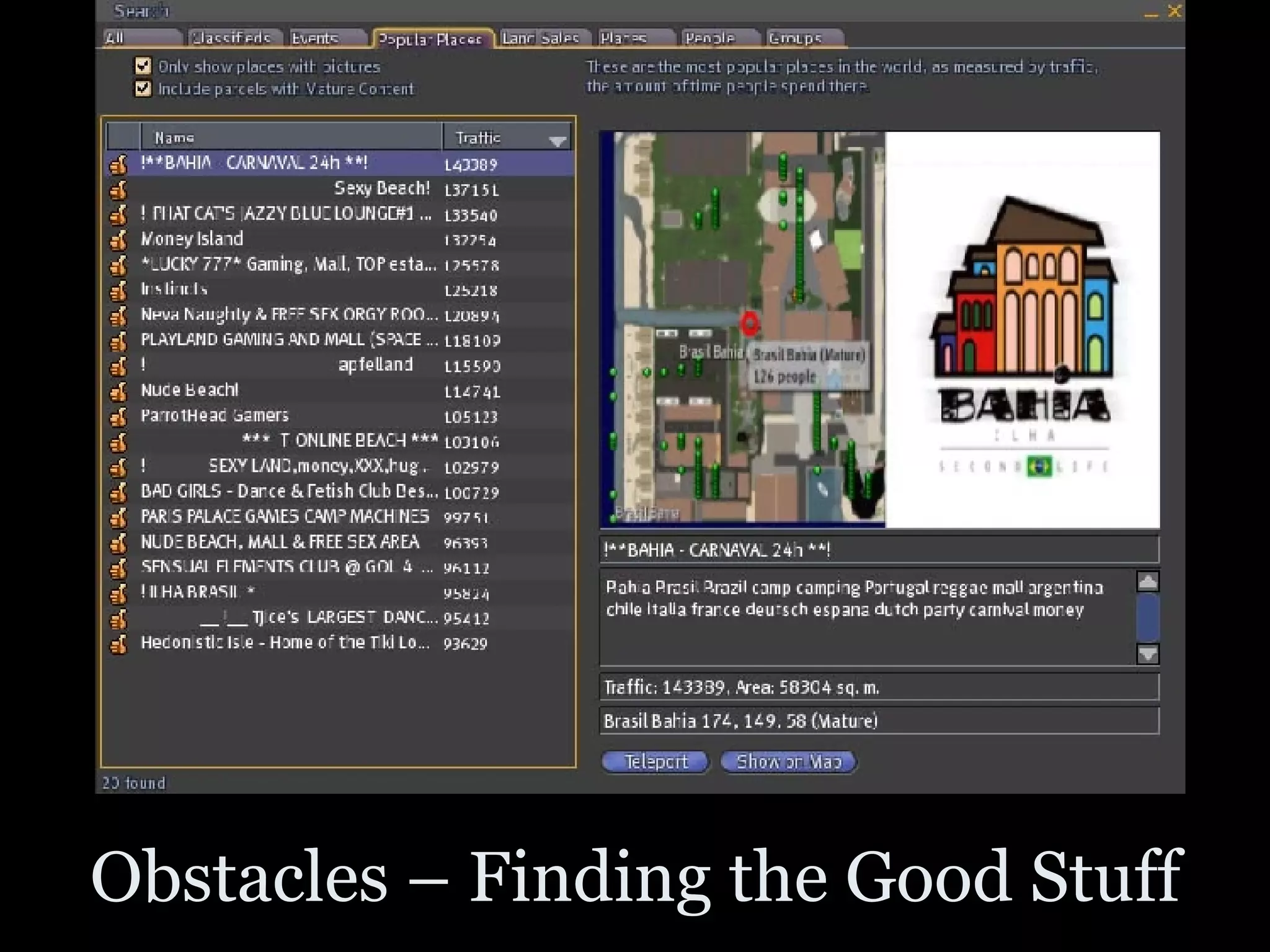Select 'Sexy Beach!' list entry
The height and width of the screenshot is (952, 1270).
tap(340, 189)
